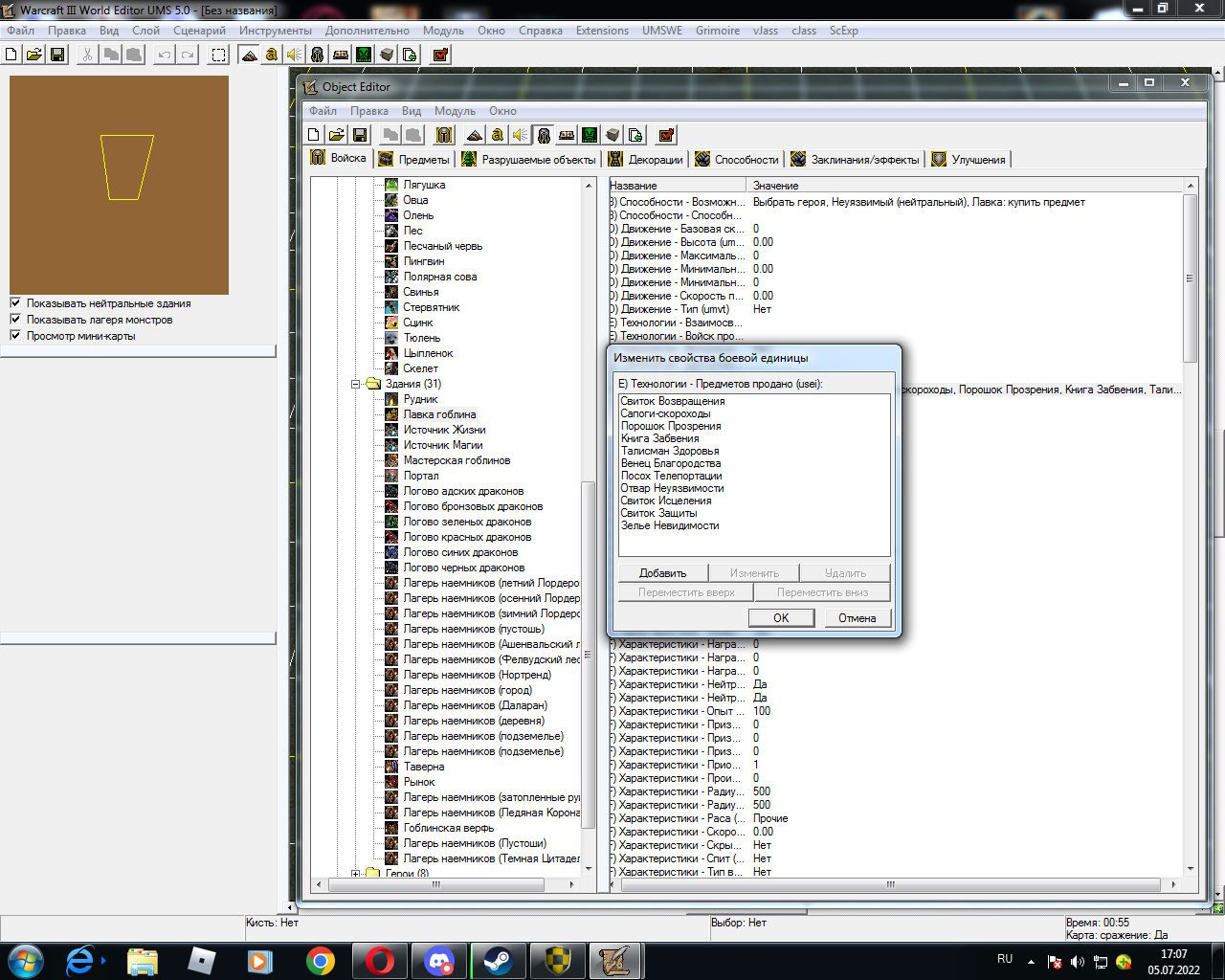The width and height of the screenshot is (1225, 980).
Task: Click New map icon in main toolbar
Action: click(x=11, y=55)
